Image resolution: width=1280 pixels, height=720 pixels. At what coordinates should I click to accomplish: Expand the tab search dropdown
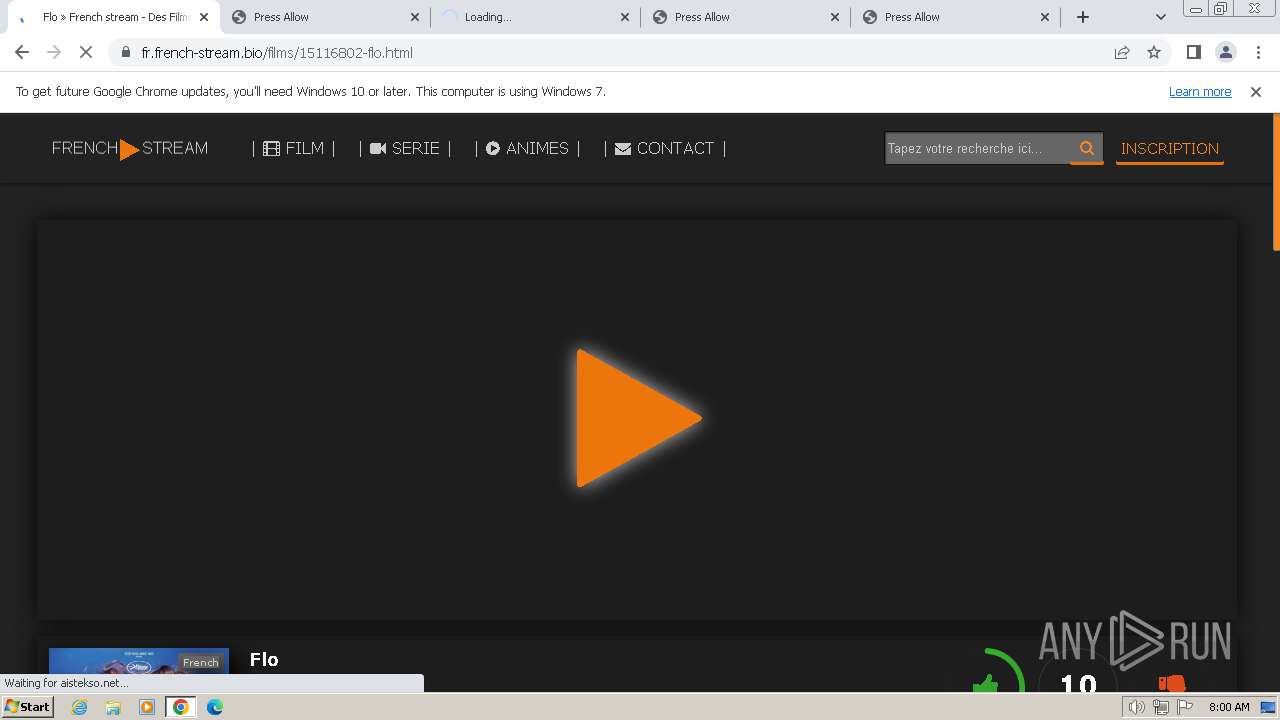(x=1160, y=17)
